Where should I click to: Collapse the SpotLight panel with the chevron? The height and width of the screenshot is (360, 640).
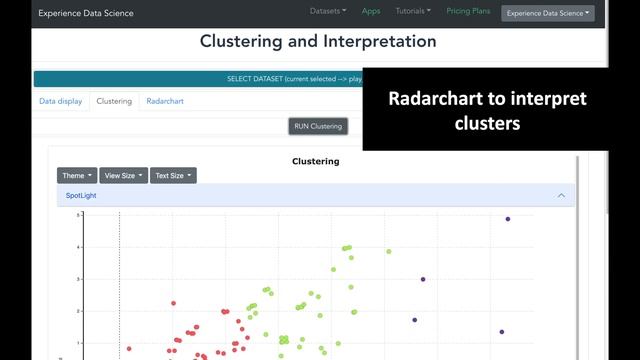click(561, 196)
